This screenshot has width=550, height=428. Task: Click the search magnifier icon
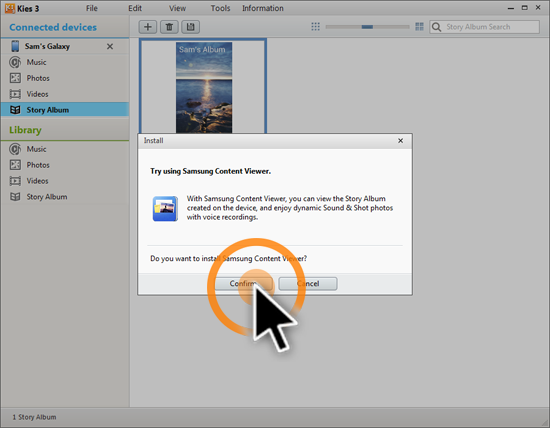pos(436,27)
